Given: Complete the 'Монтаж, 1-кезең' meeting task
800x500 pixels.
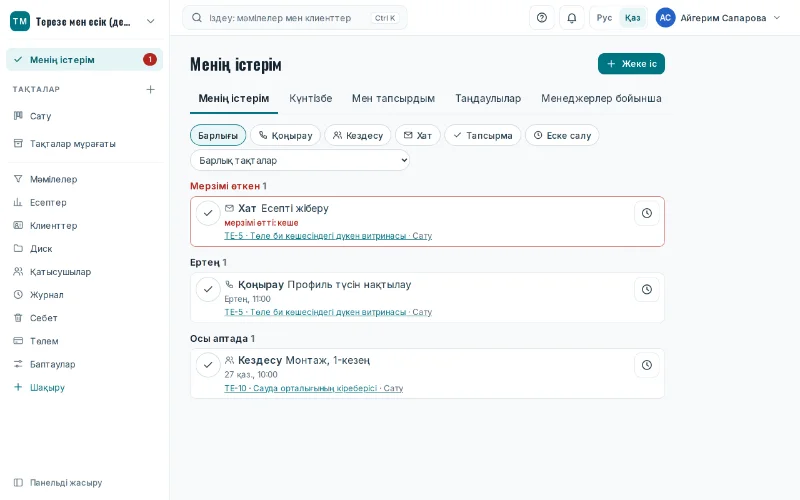Looking at the screenshot, I should coord(208,365).
